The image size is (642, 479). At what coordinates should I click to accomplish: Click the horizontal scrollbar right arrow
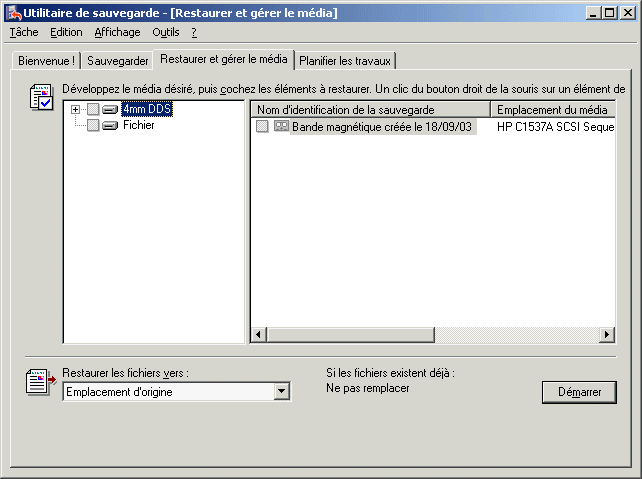607,335
